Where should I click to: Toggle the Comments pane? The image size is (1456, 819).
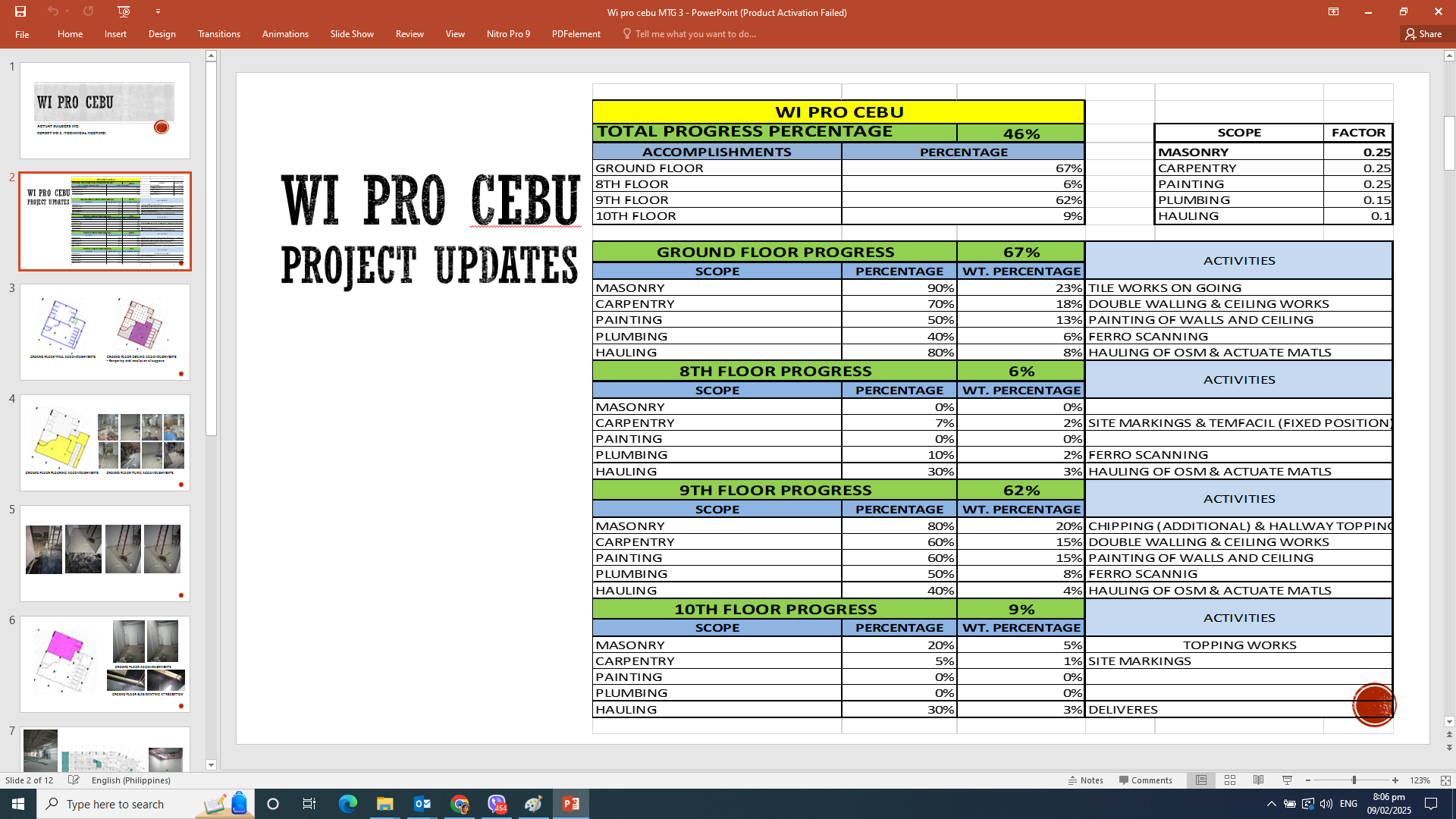click(1145, 780)
